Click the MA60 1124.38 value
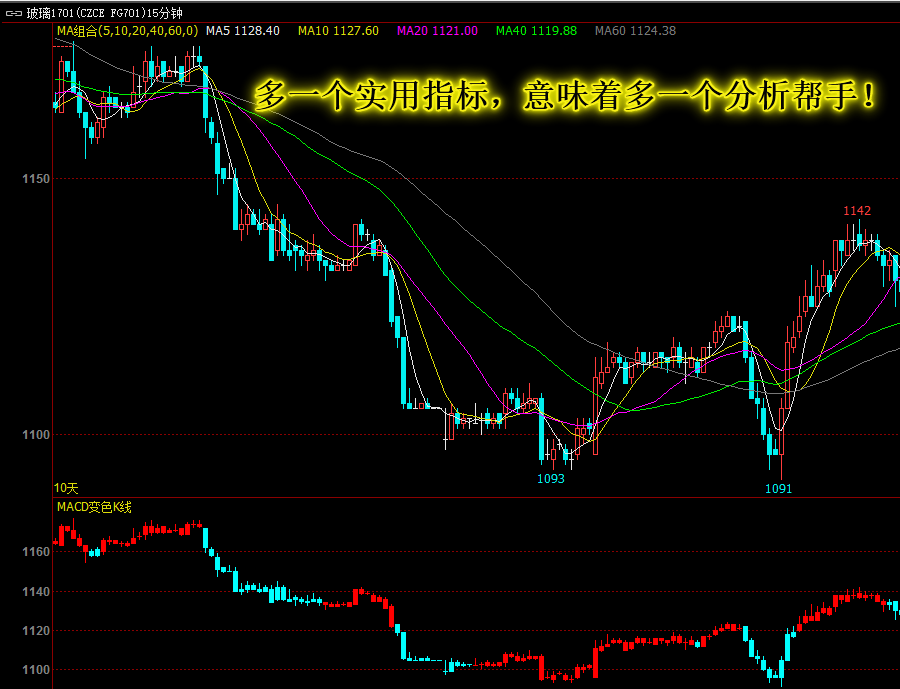Image resolution: width=900 pixels, height=689 pixels. pos(635,31)
